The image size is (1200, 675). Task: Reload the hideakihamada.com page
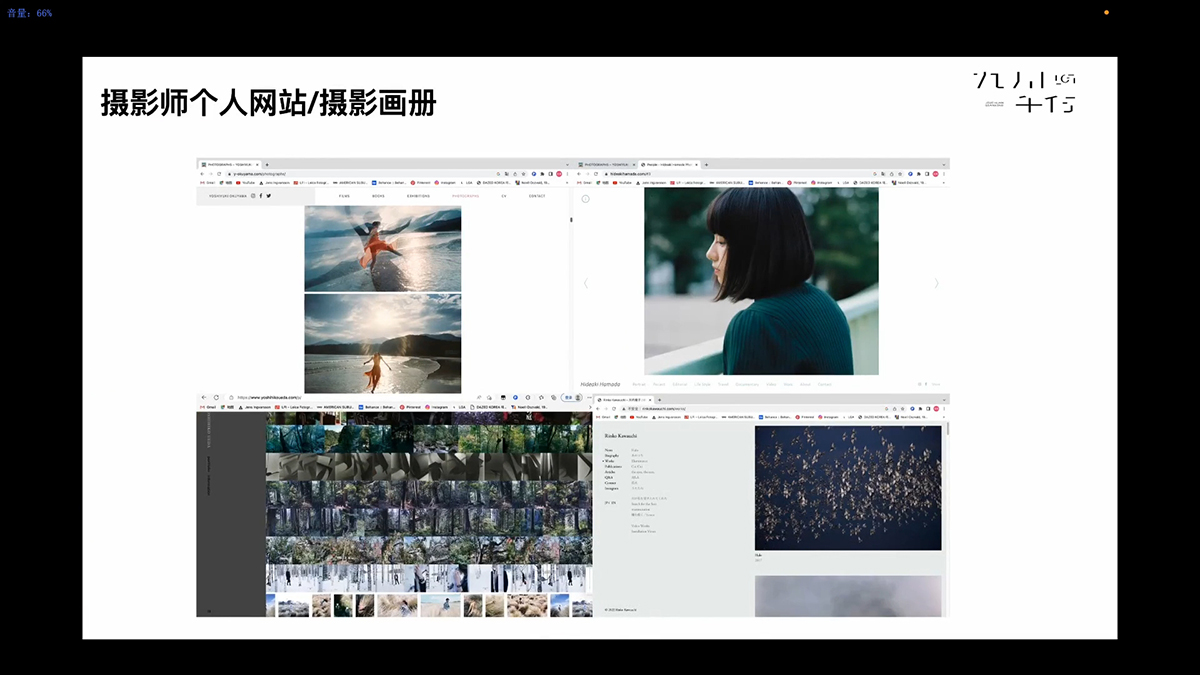(x=596, y=174)
